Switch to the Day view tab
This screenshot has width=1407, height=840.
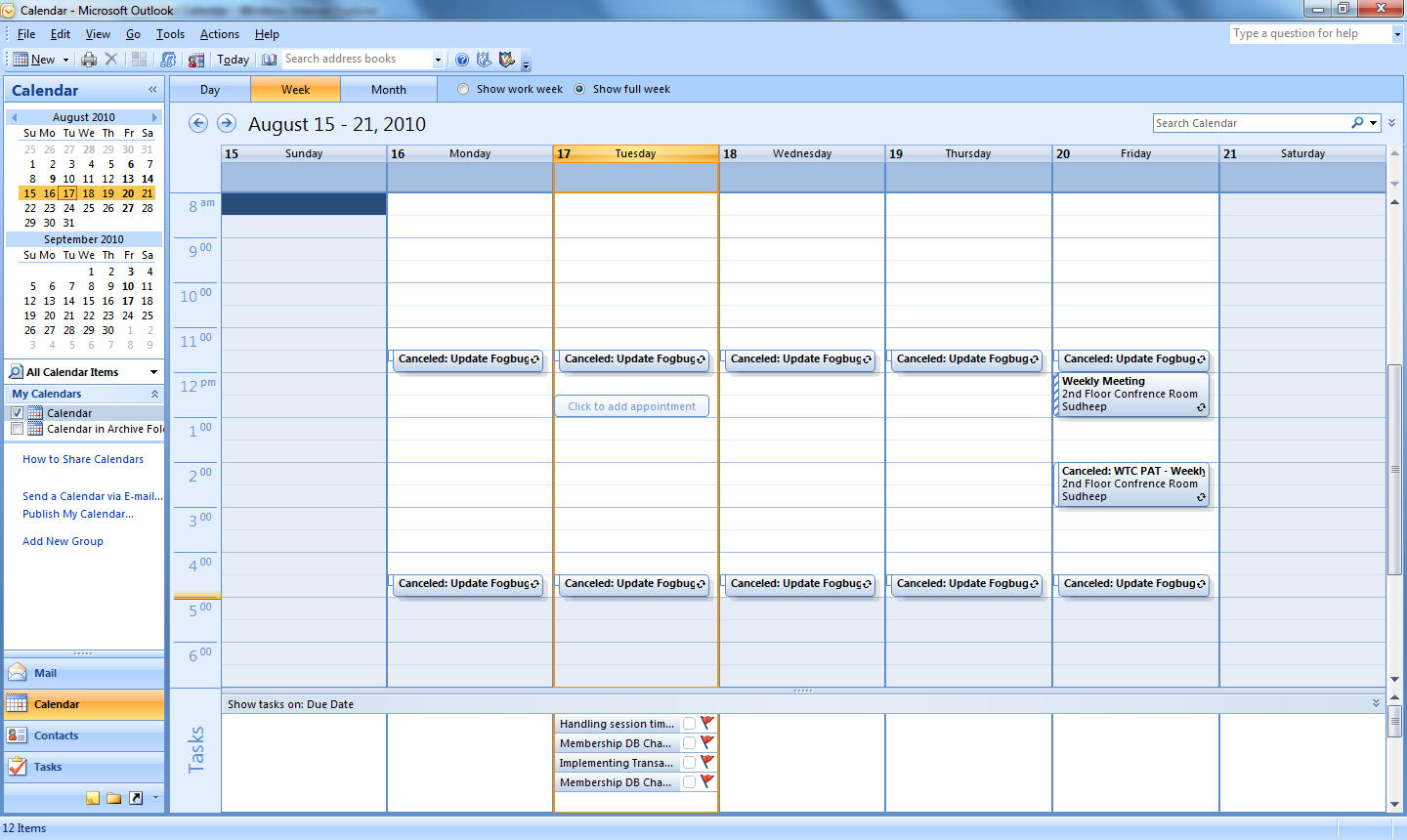click(210, 90)
